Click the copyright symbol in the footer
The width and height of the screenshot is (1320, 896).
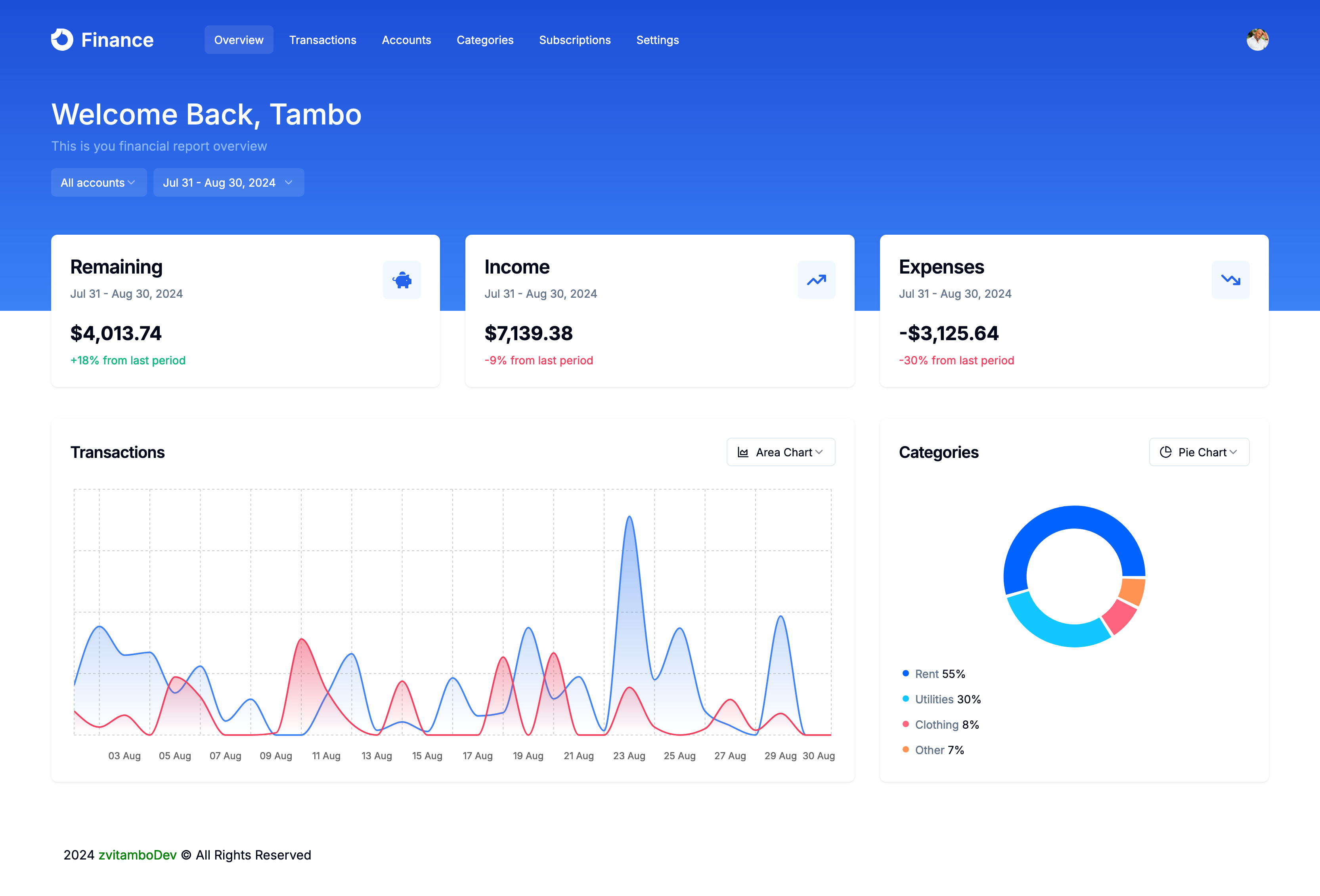pos(186,855)
